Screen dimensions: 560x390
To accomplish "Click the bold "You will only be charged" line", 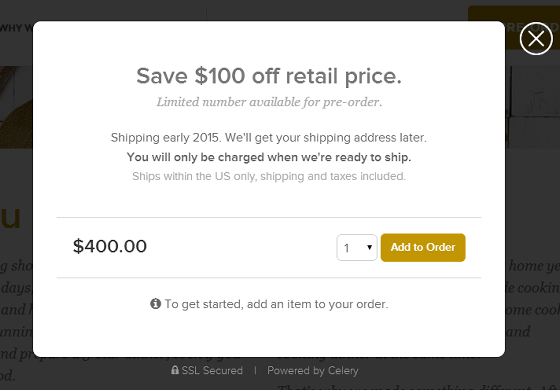I will click(269, 157).
